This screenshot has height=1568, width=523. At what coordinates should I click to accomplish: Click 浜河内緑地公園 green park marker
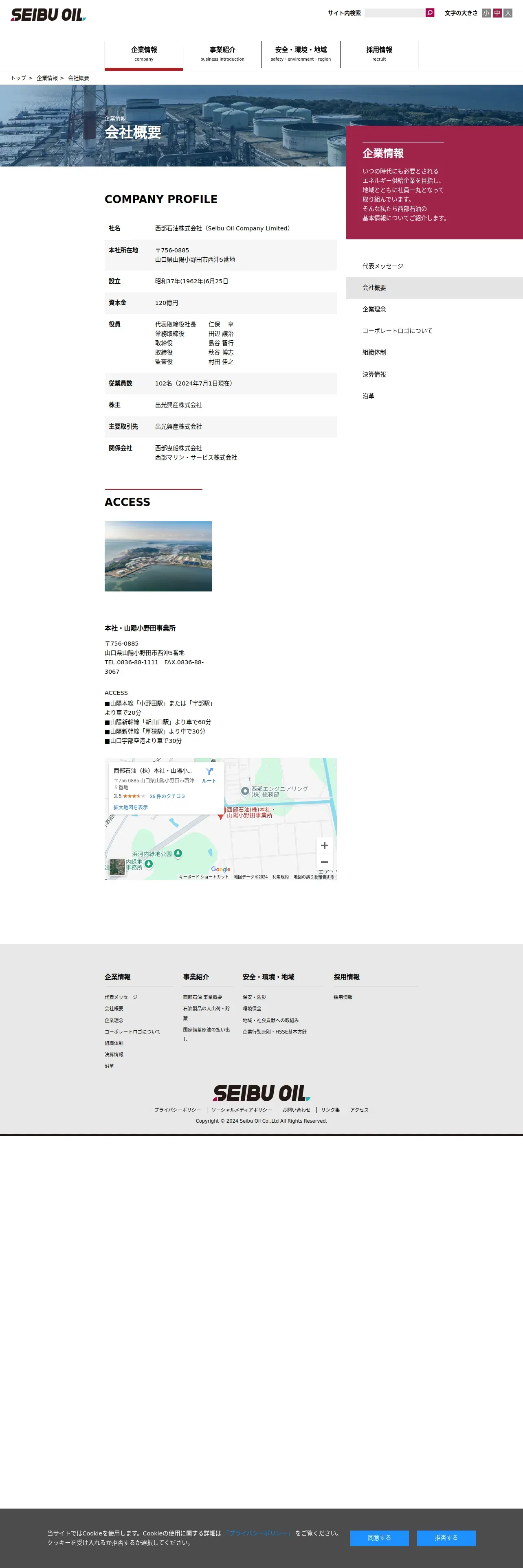[178, 853]
